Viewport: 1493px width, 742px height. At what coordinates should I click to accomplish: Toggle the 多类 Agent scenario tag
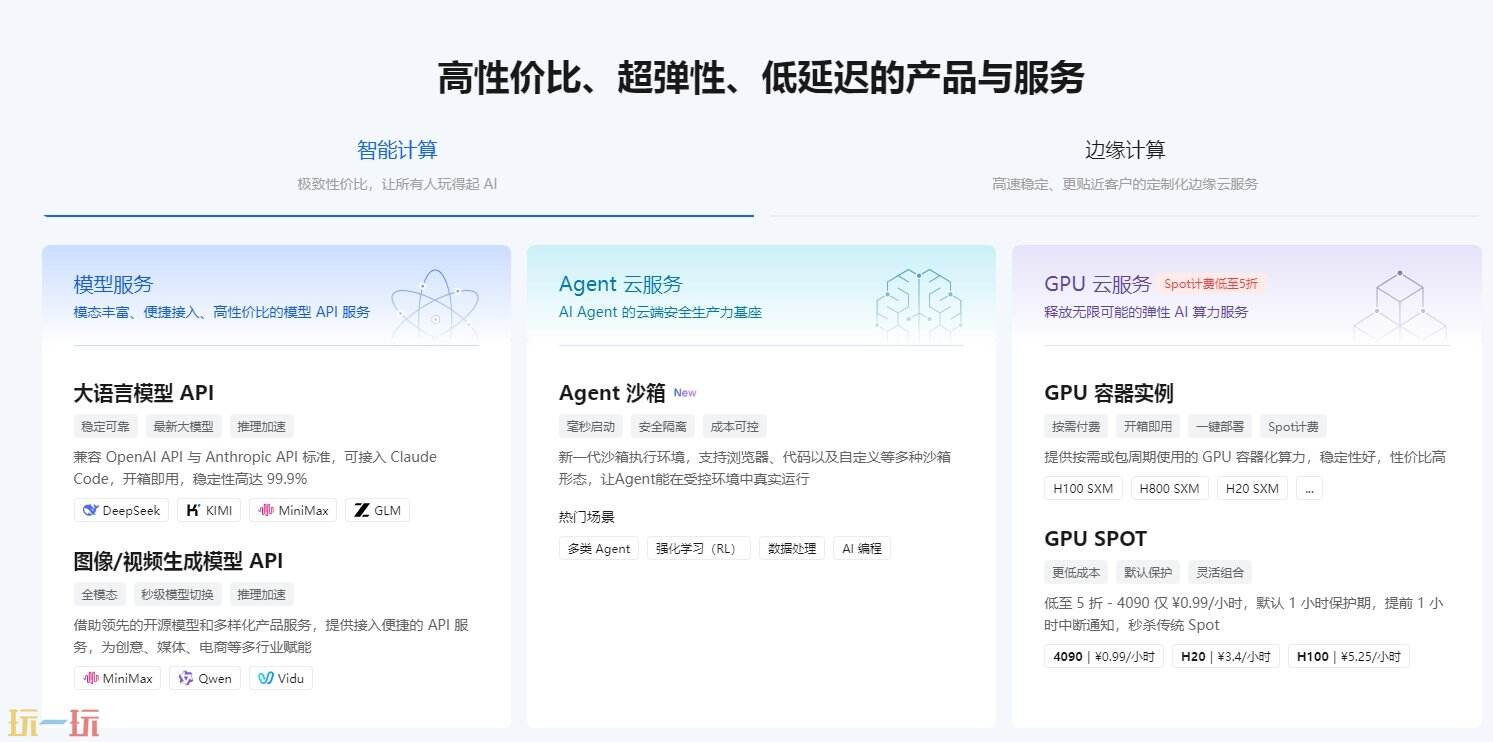point(598,548)
